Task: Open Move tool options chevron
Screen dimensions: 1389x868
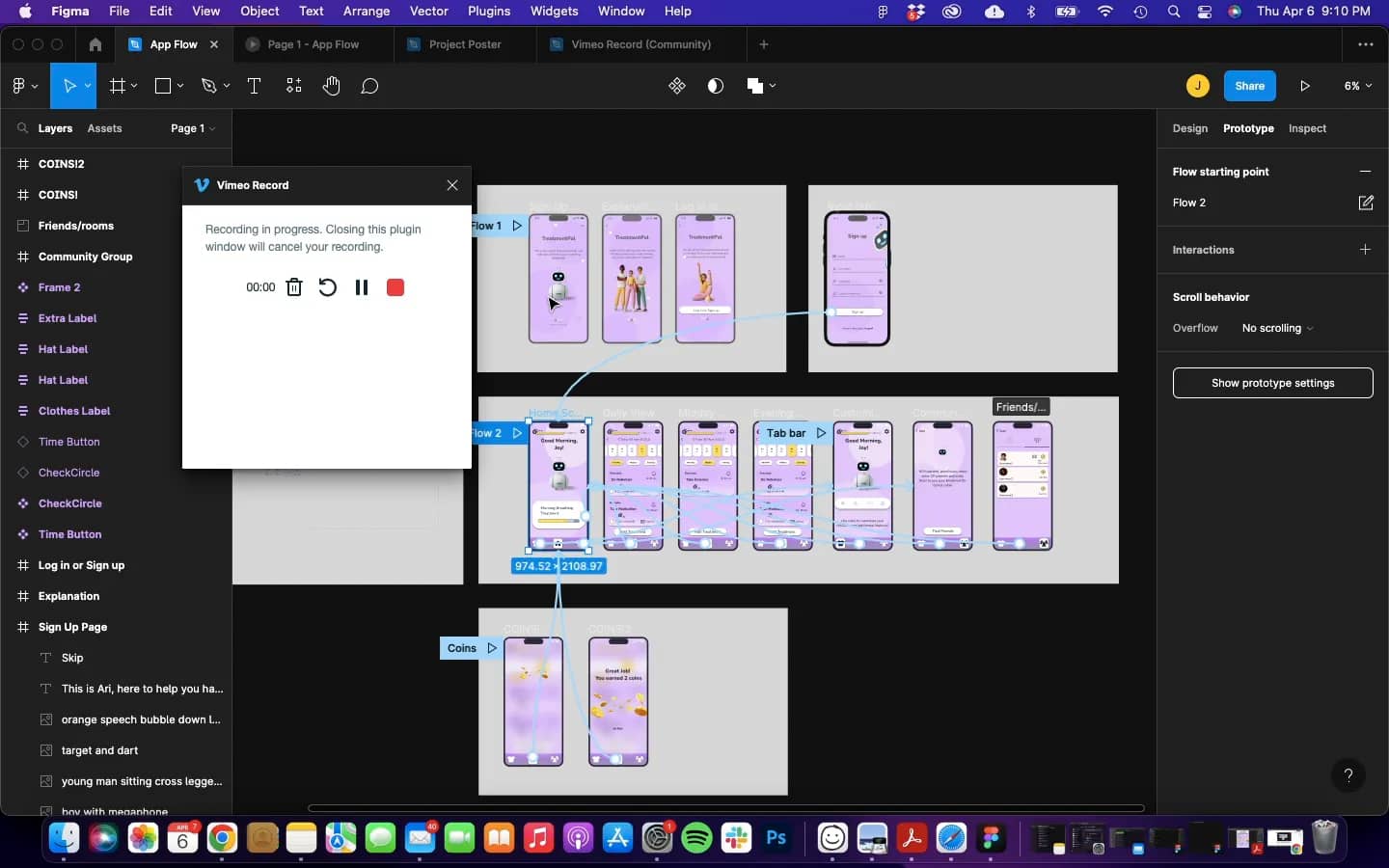Action: coord(88,86)
